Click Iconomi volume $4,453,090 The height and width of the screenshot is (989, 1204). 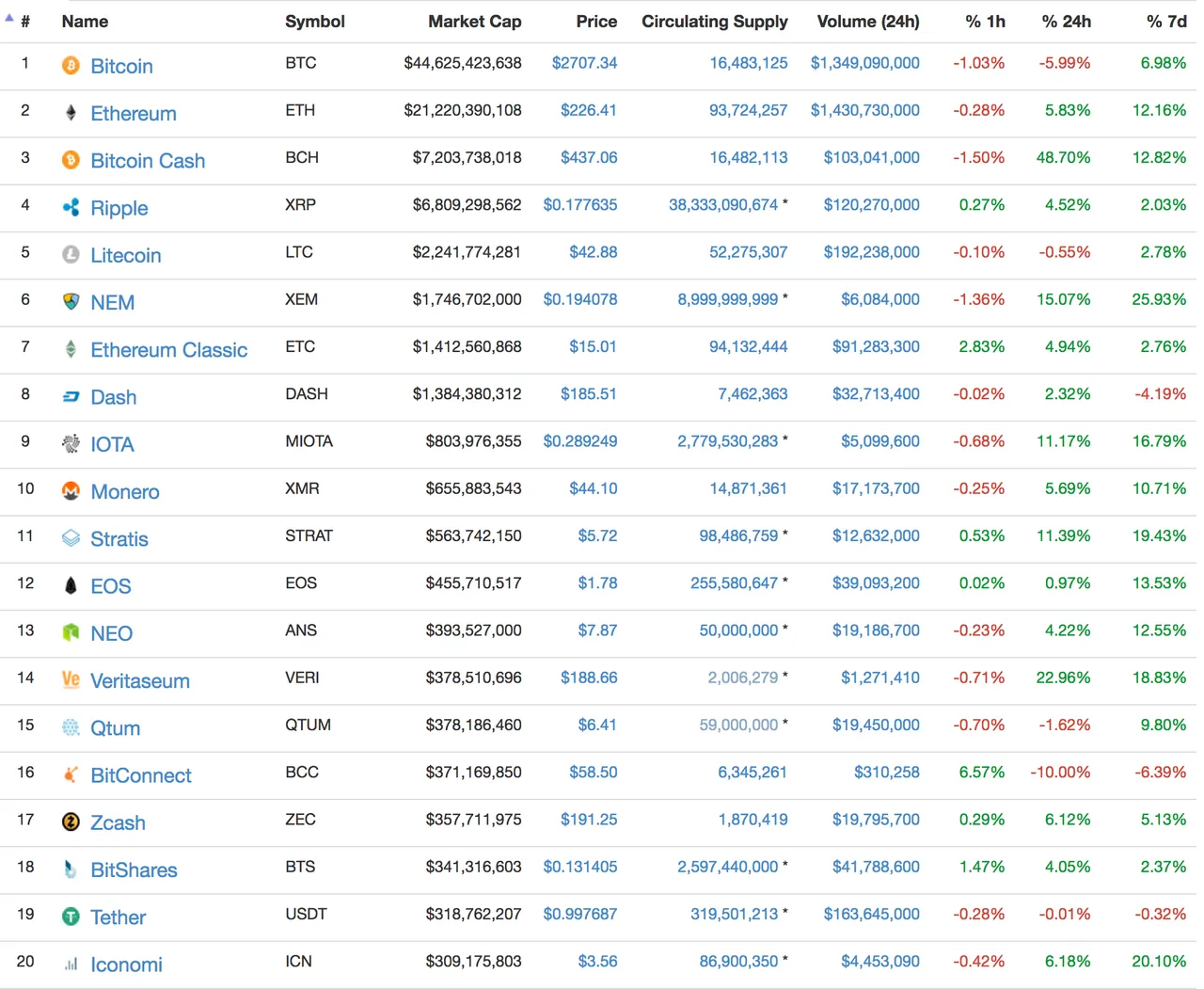[880, 961]
